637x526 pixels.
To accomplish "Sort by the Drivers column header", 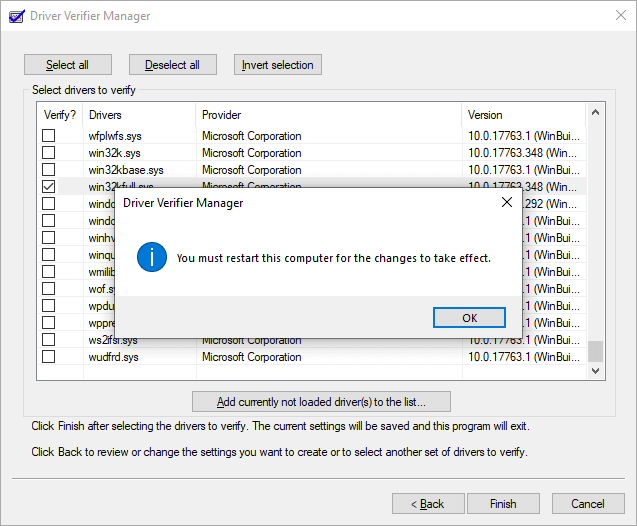I will pos(139,115).
